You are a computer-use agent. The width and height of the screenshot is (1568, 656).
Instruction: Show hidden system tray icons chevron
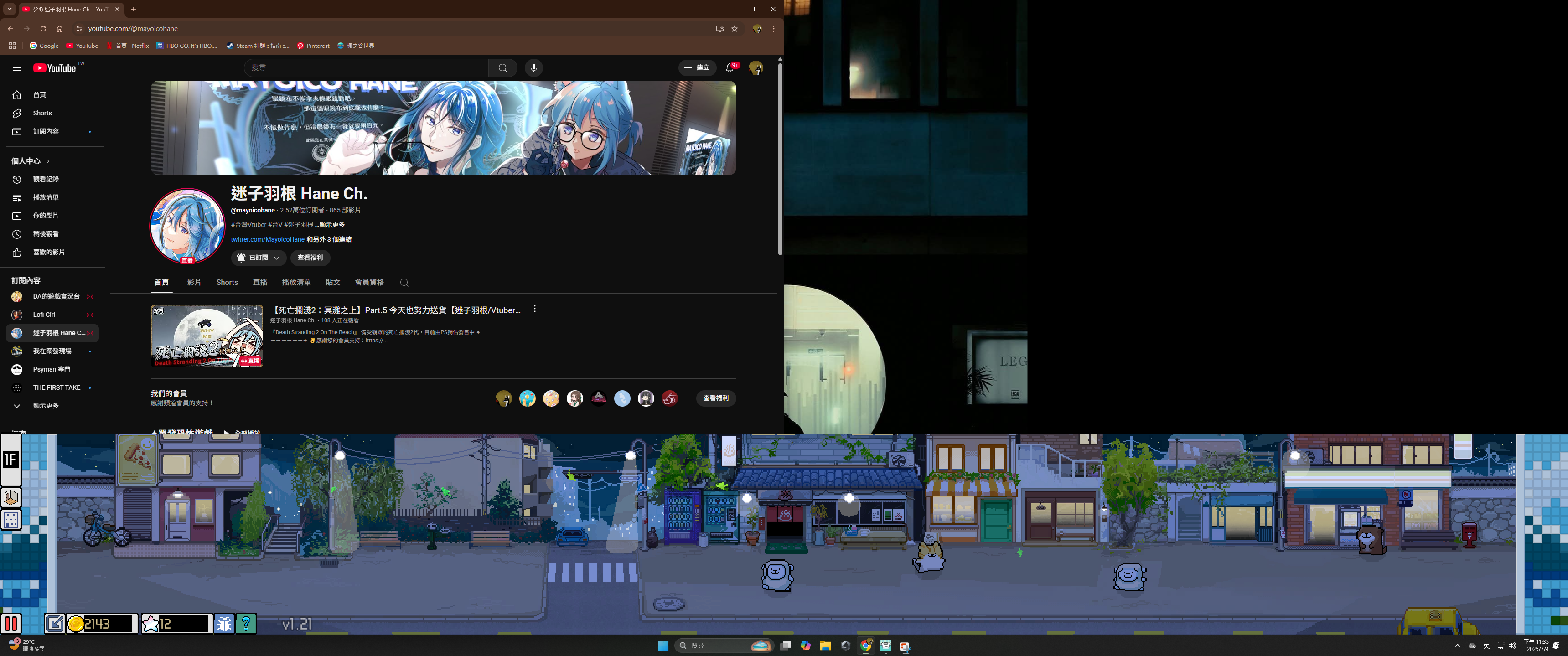1457,646
